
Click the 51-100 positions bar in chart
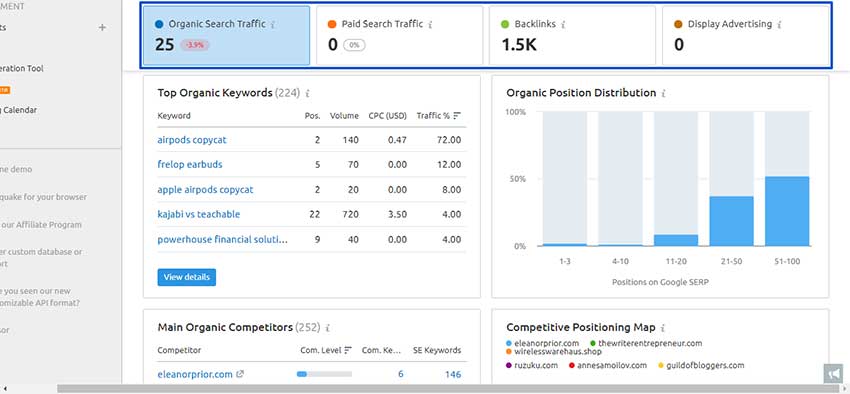point(787,211)
